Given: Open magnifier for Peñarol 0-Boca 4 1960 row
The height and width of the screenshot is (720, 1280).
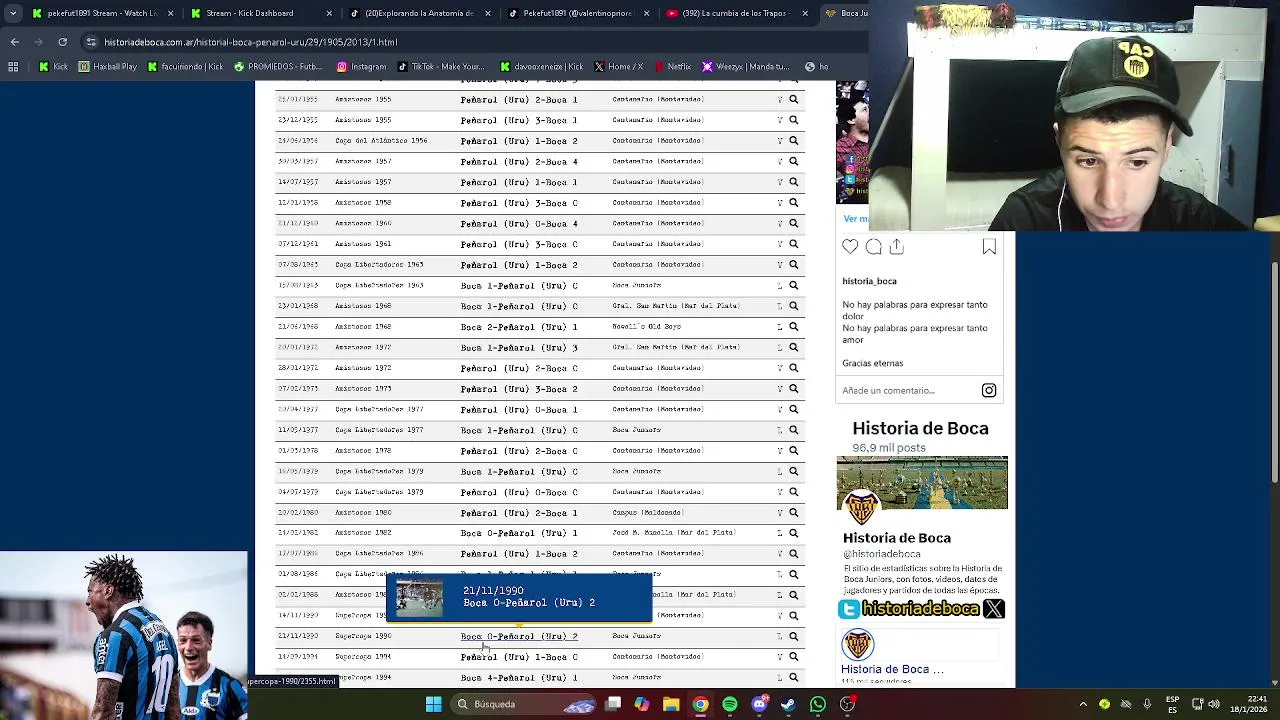Looking at the screenshot, I should tap(794, 223).
